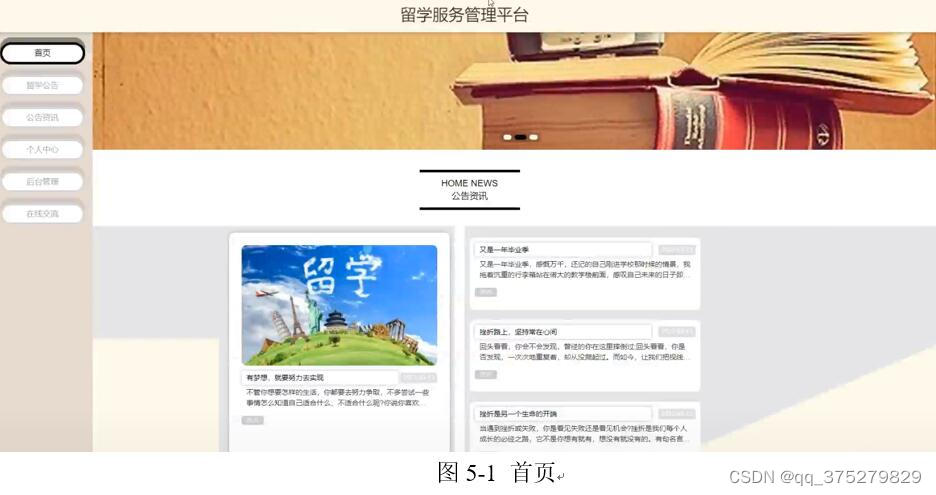Screen dimensions: 936x495
Task: Click the gray tag below the 又是一年毕业季 excerpt
Action: (485, 292)
